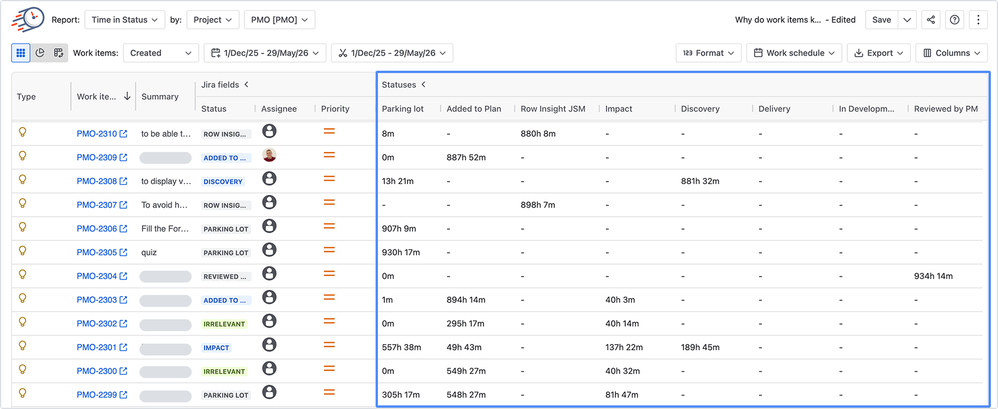Select the 930h 17m cell

pos(401,253)
